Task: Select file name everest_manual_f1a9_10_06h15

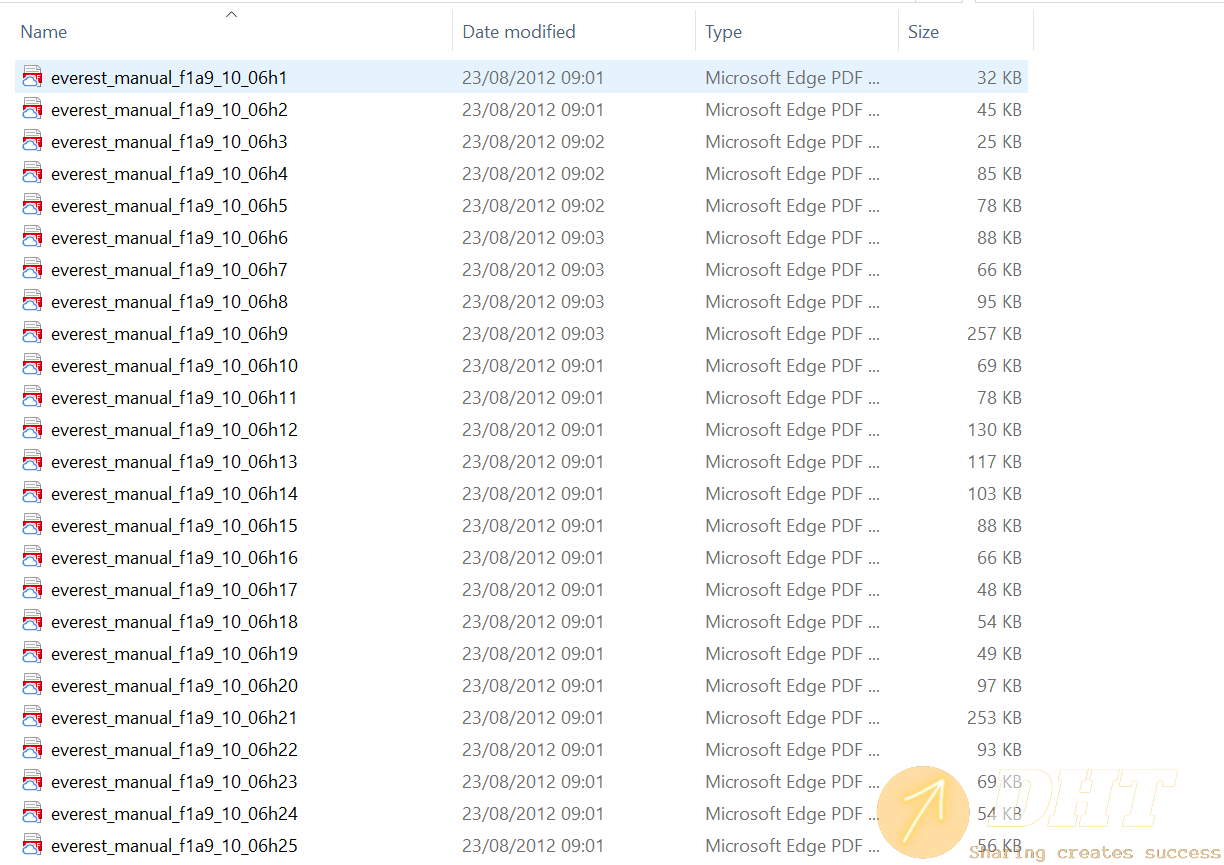Action: (x=174, y=526)
